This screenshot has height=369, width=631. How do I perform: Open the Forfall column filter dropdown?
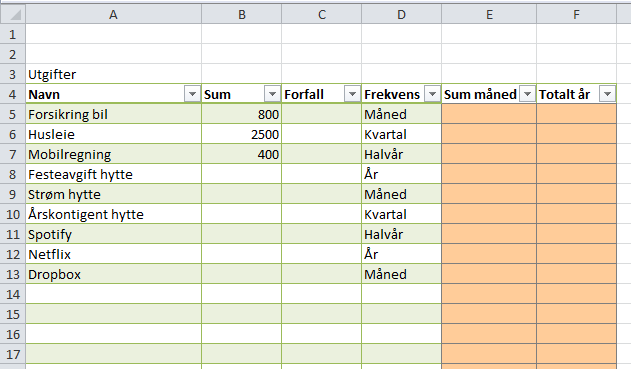pyautogui.click(x=353, y=94)
